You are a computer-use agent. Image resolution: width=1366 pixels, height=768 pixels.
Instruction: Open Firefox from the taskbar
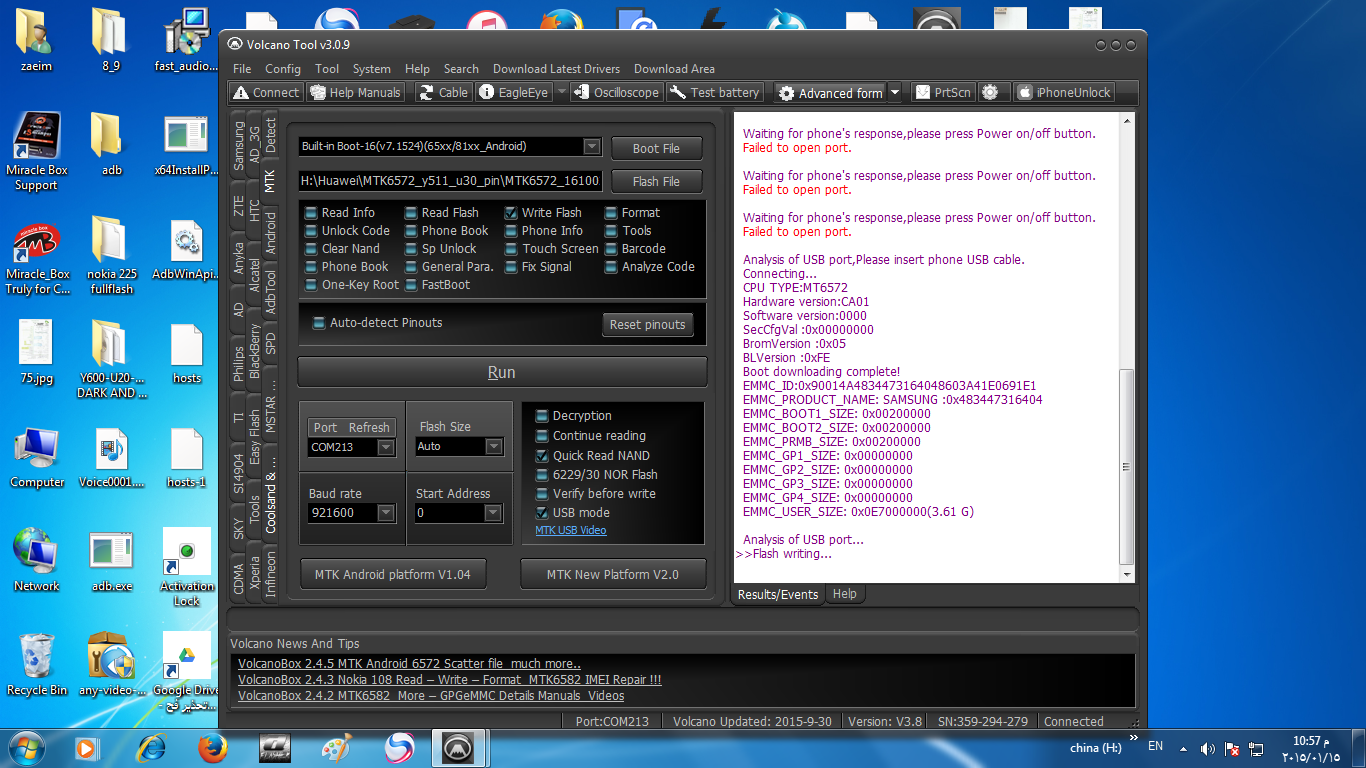point(212,747)
